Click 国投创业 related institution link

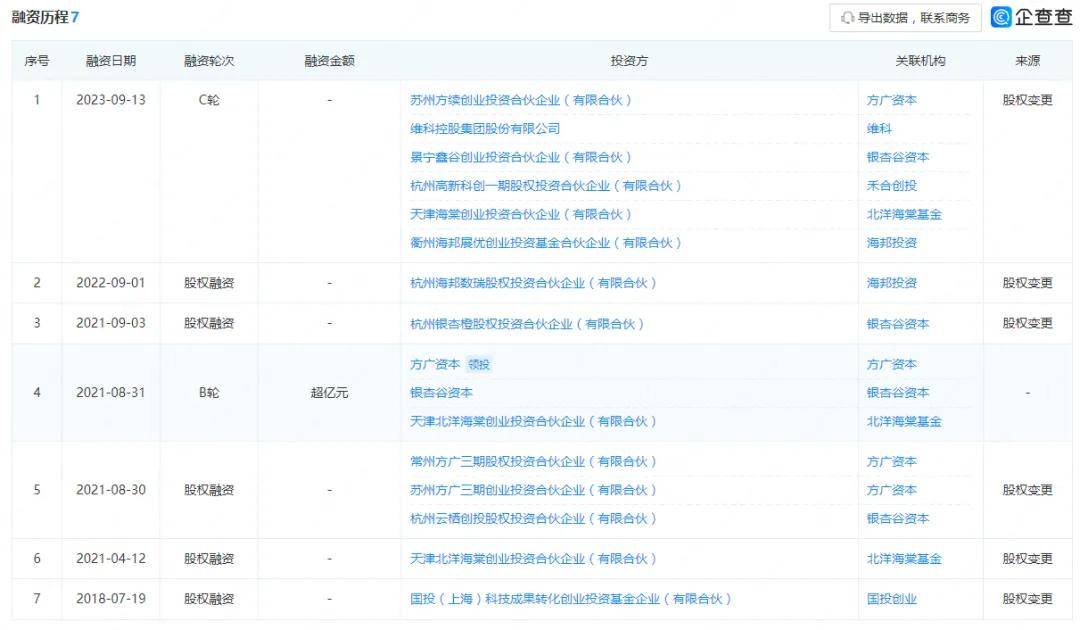892,599
